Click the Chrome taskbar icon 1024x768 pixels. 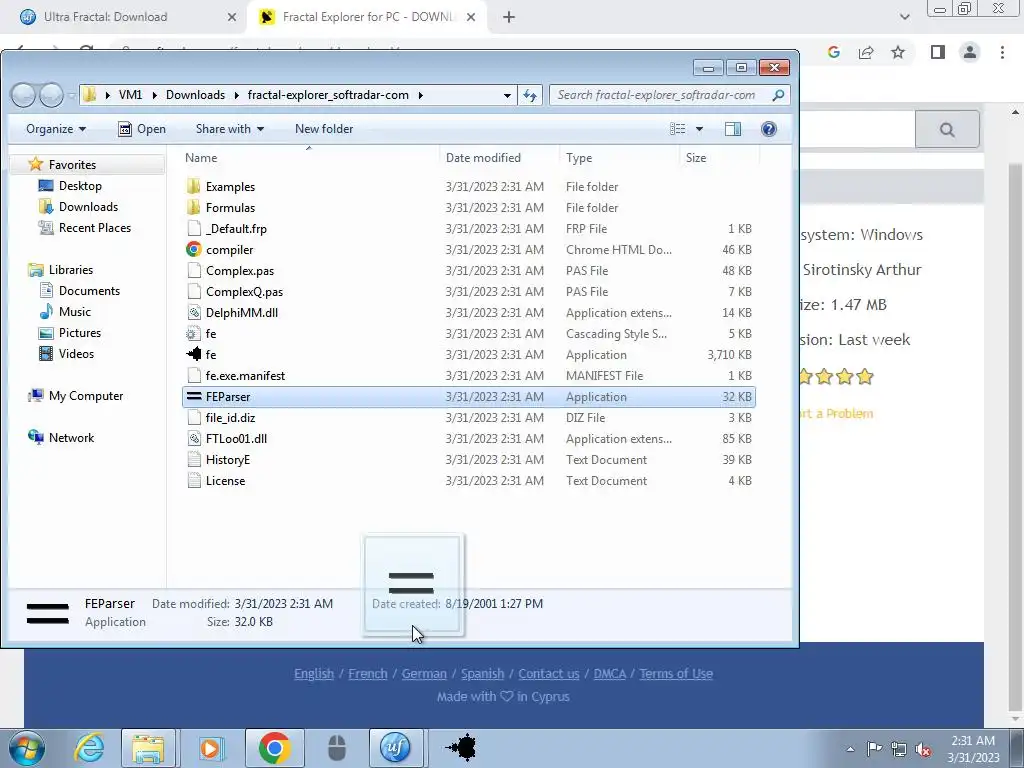(x=274, y=748)
